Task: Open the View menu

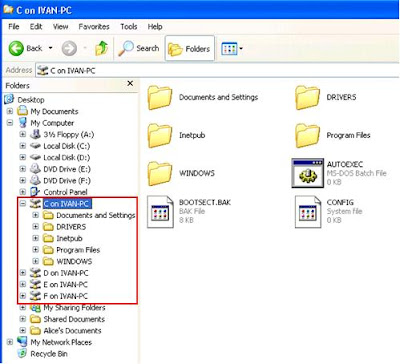Action: pos(60,27)
